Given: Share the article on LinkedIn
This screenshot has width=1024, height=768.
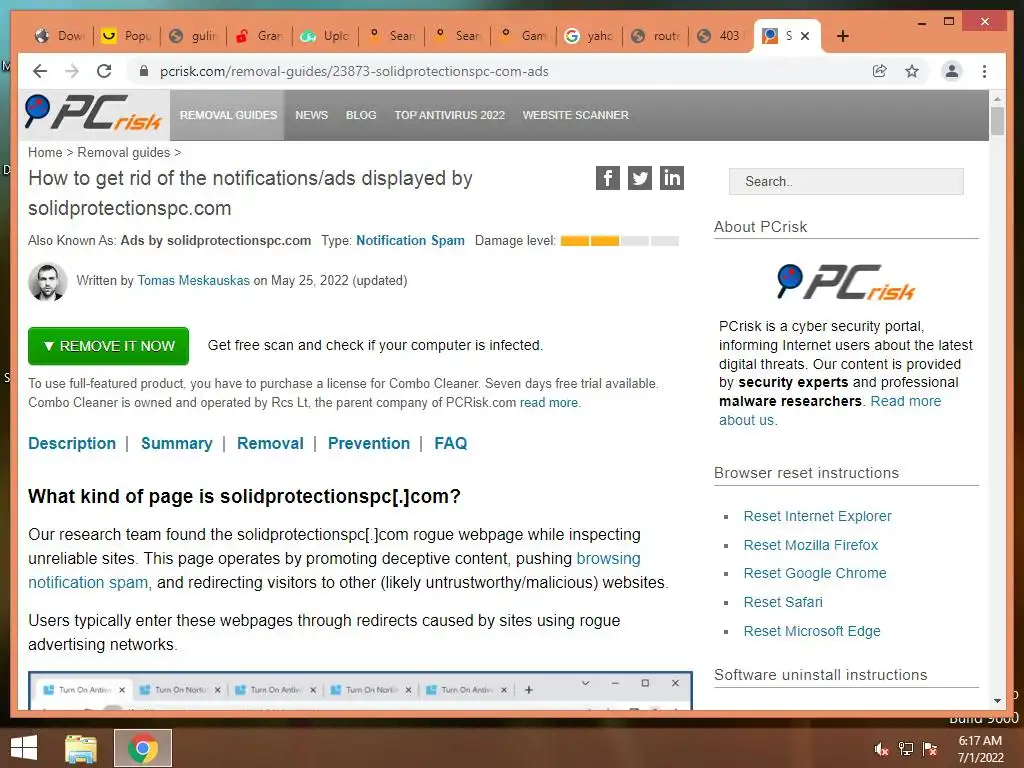Looking at the screenshot, I should (671, 178).
